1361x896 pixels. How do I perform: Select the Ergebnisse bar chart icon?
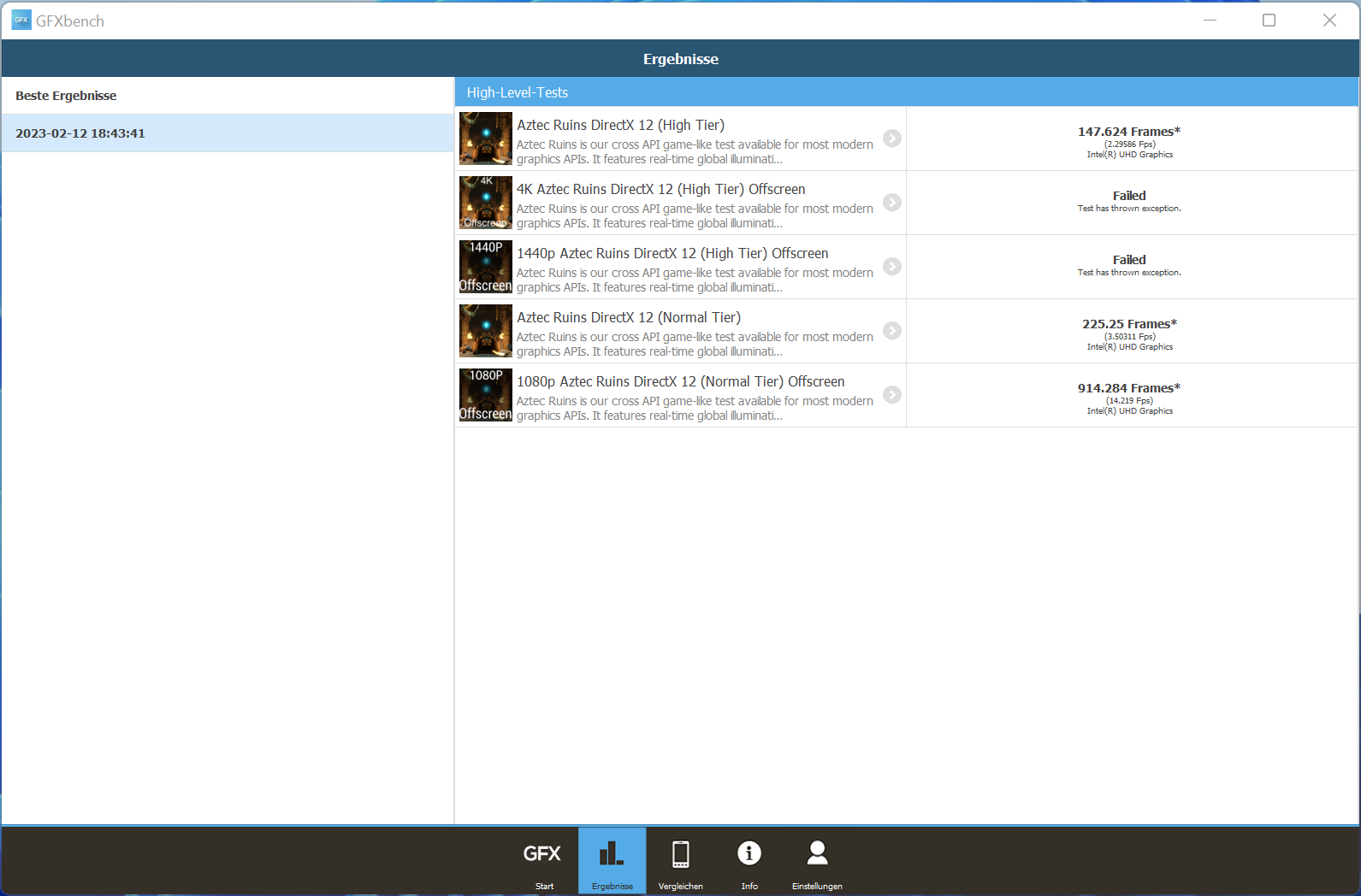click(x=612, y=861)
